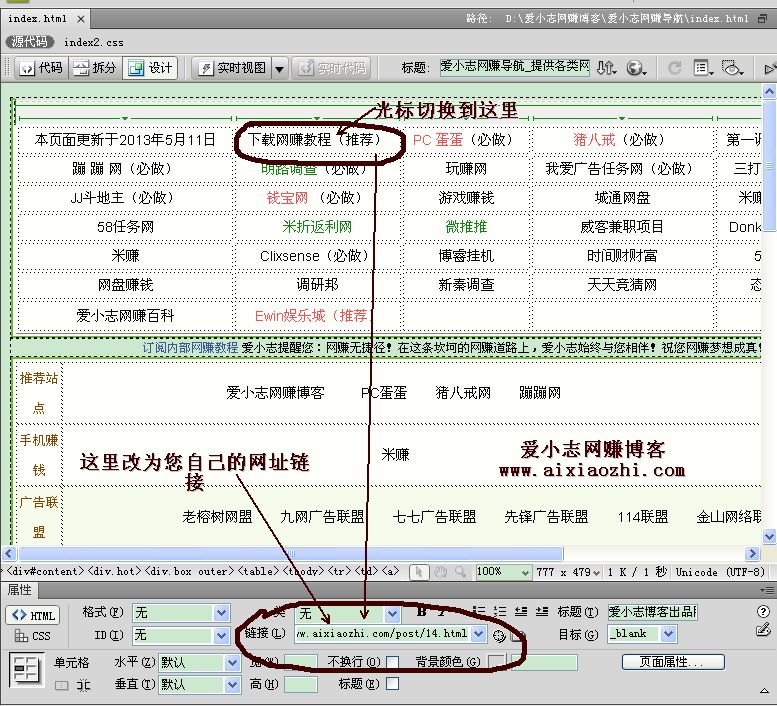The width and height of the screenshot is (777, 706).
Task: Click the cell height (高) field
Action: click(x=301, y=685)
